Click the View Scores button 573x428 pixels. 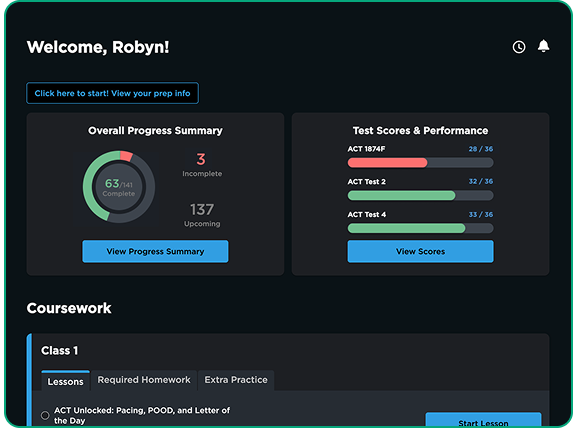click(420, 251)
